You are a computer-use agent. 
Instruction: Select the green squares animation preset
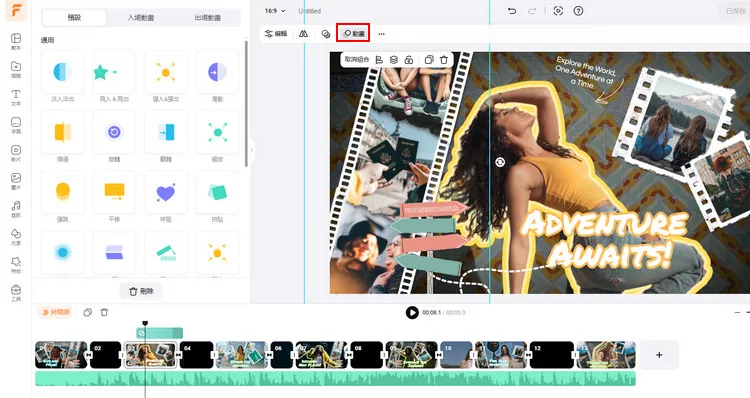(x=217, y=192)
